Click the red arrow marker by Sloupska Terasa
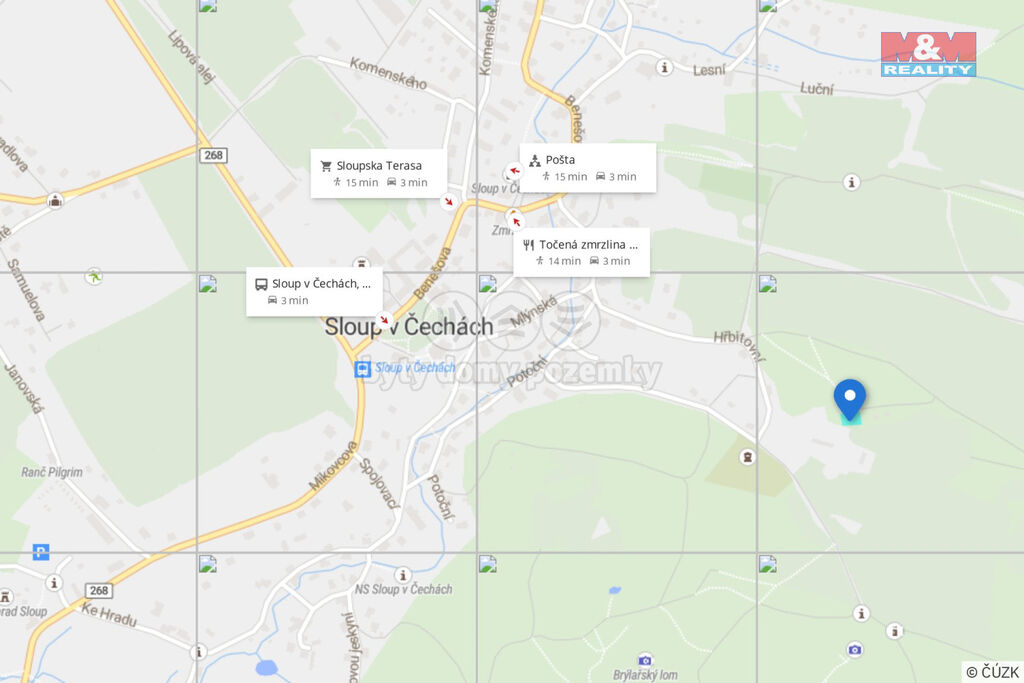The image size is (1024, 683). click(448, 201)
